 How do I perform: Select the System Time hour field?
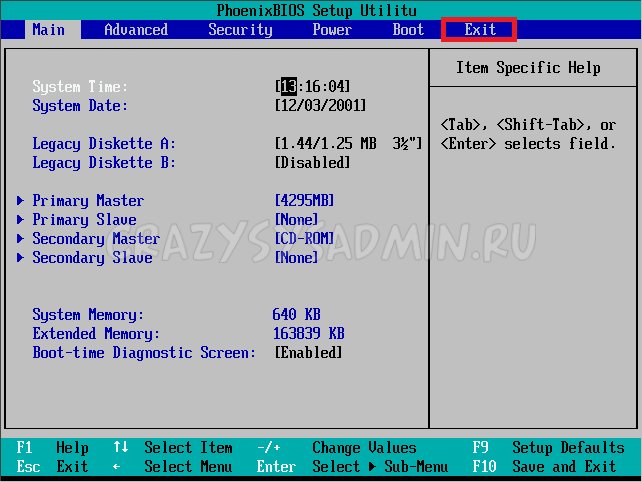[x=288, y=87]
